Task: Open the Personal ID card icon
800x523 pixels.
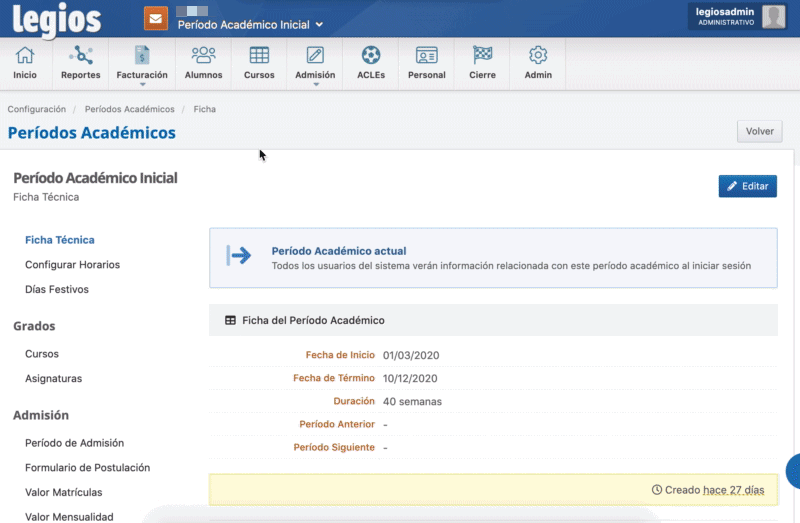Action: pos(427,56)
